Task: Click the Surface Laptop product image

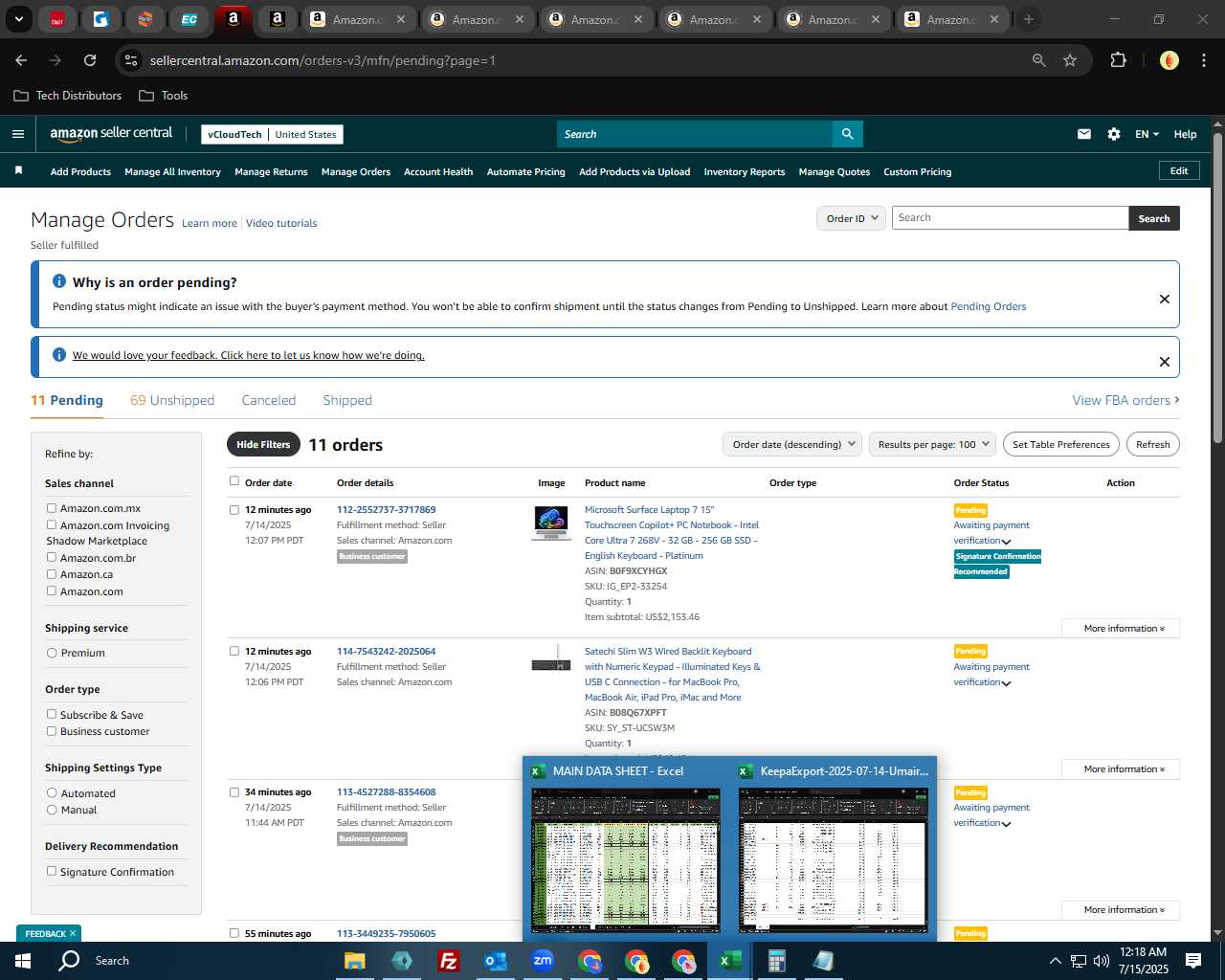Action: click(x=550, y=523)
